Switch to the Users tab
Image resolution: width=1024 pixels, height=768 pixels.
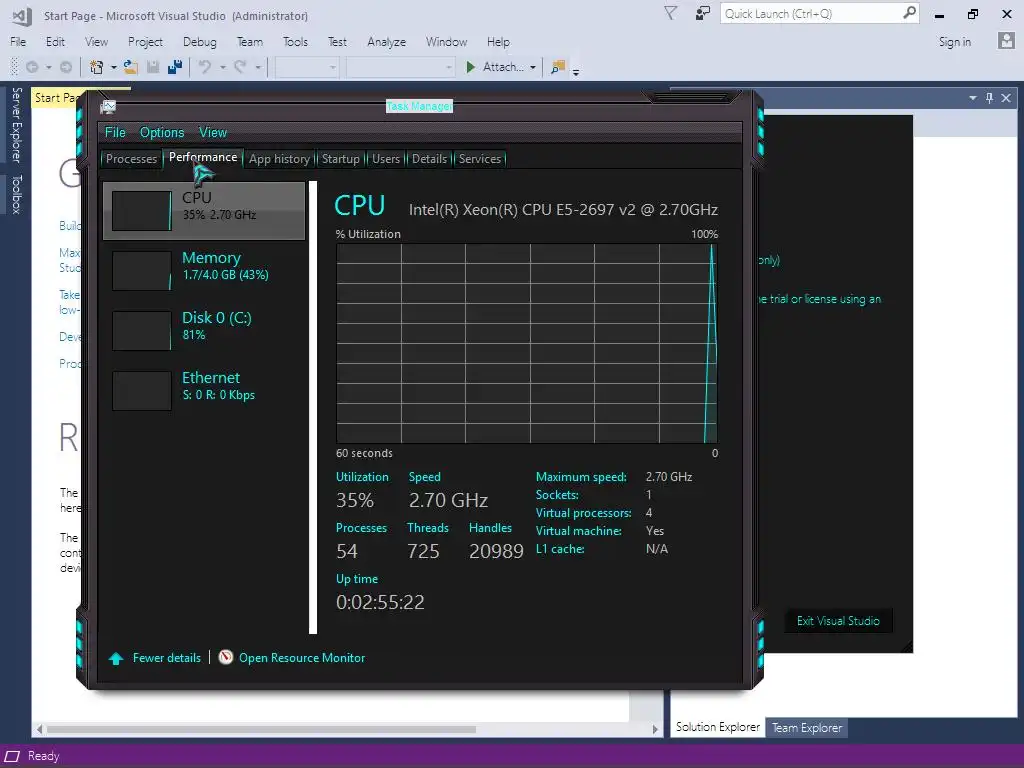click(x=386, y=159)
